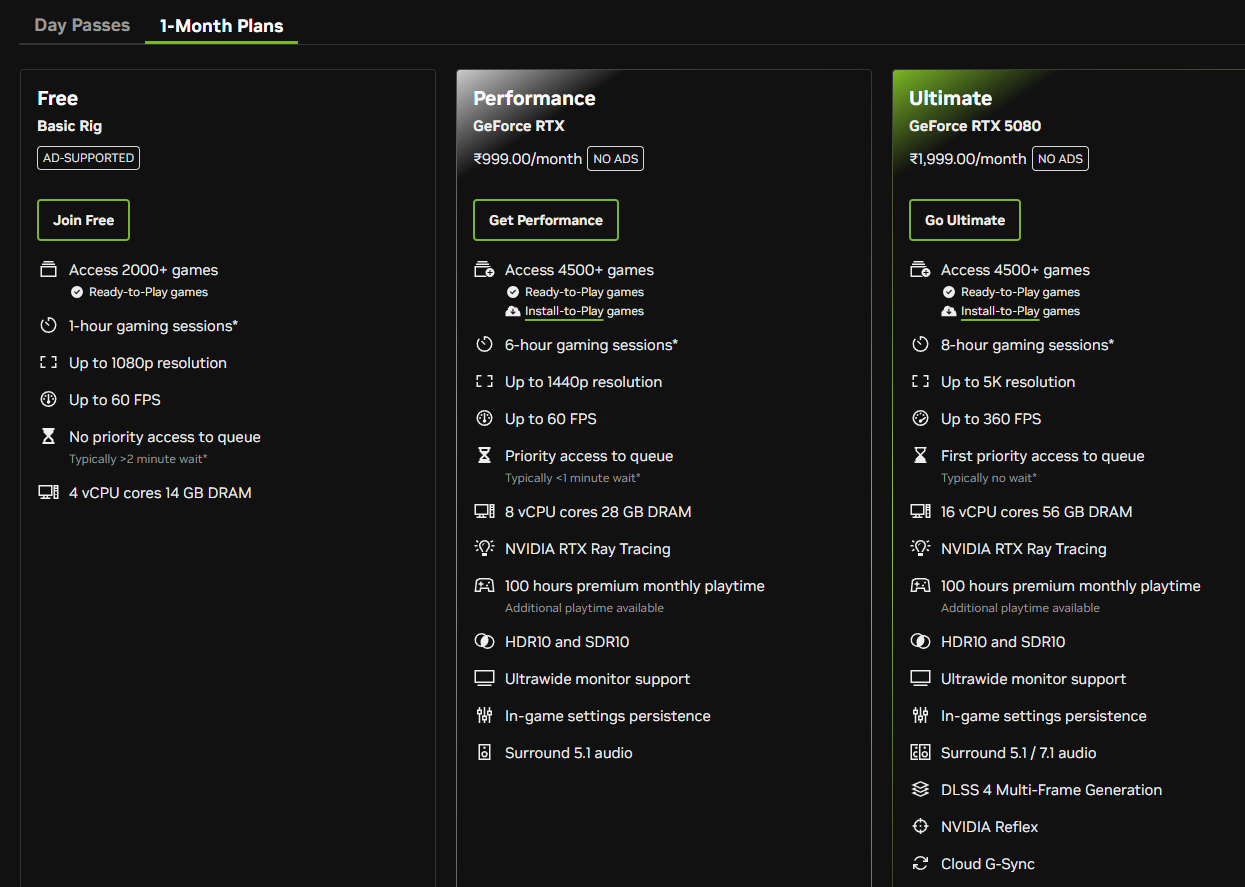The height and width of the screenshot is (887, 1245).
Task: Click the hourglass icon for No priority access
Action: [48, 437]
